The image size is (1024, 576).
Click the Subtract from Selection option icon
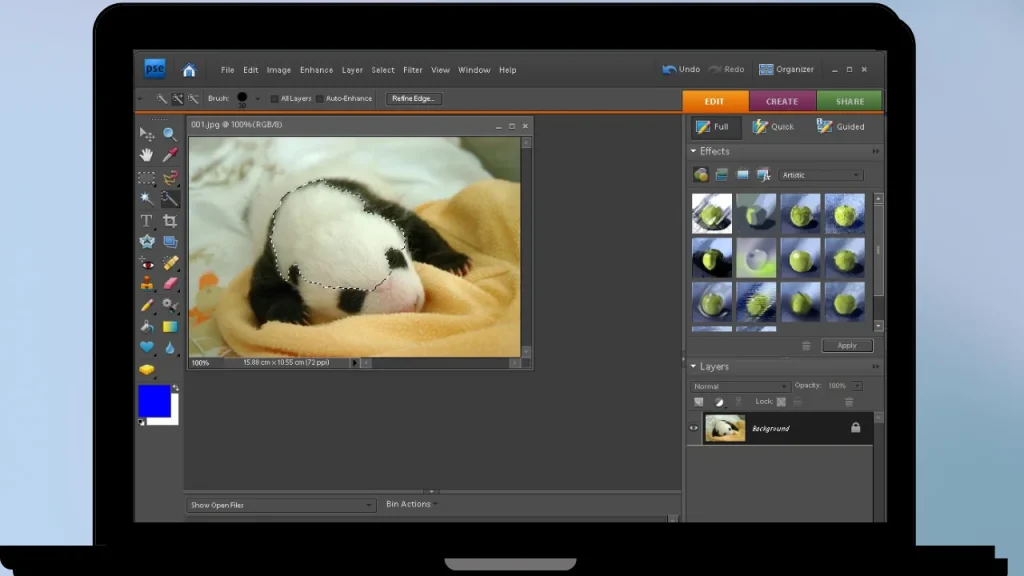click(x=193, y=99)
